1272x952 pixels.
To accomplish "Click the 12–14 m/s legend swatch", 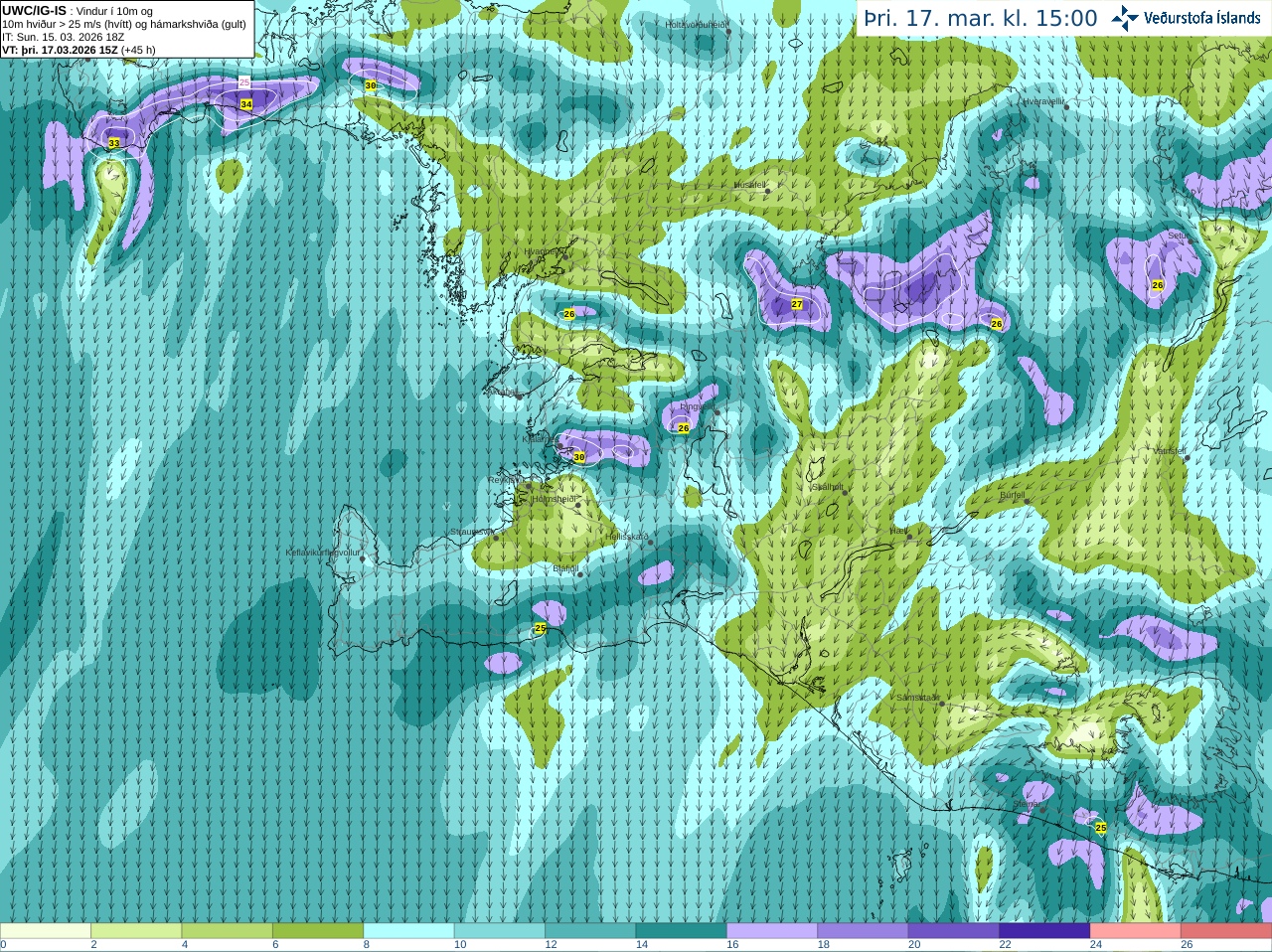I will (x=591, y=931).
